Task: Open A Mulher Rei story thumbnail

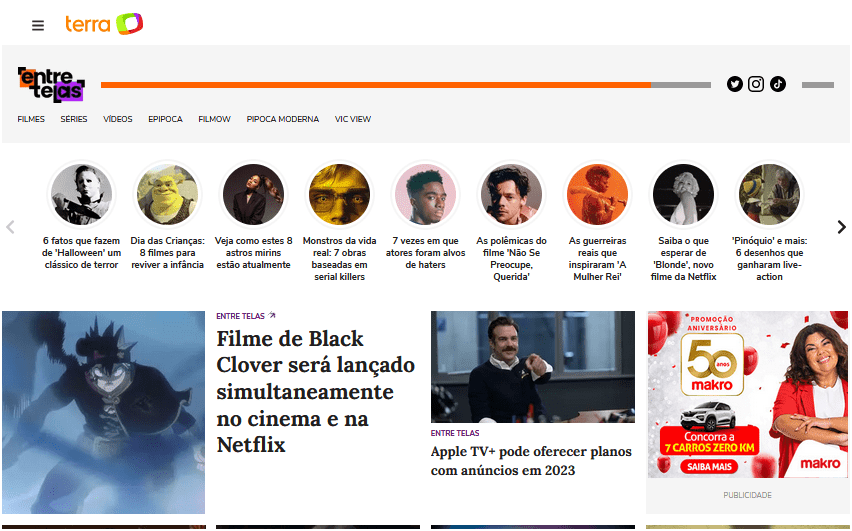Action: point(597,195)
